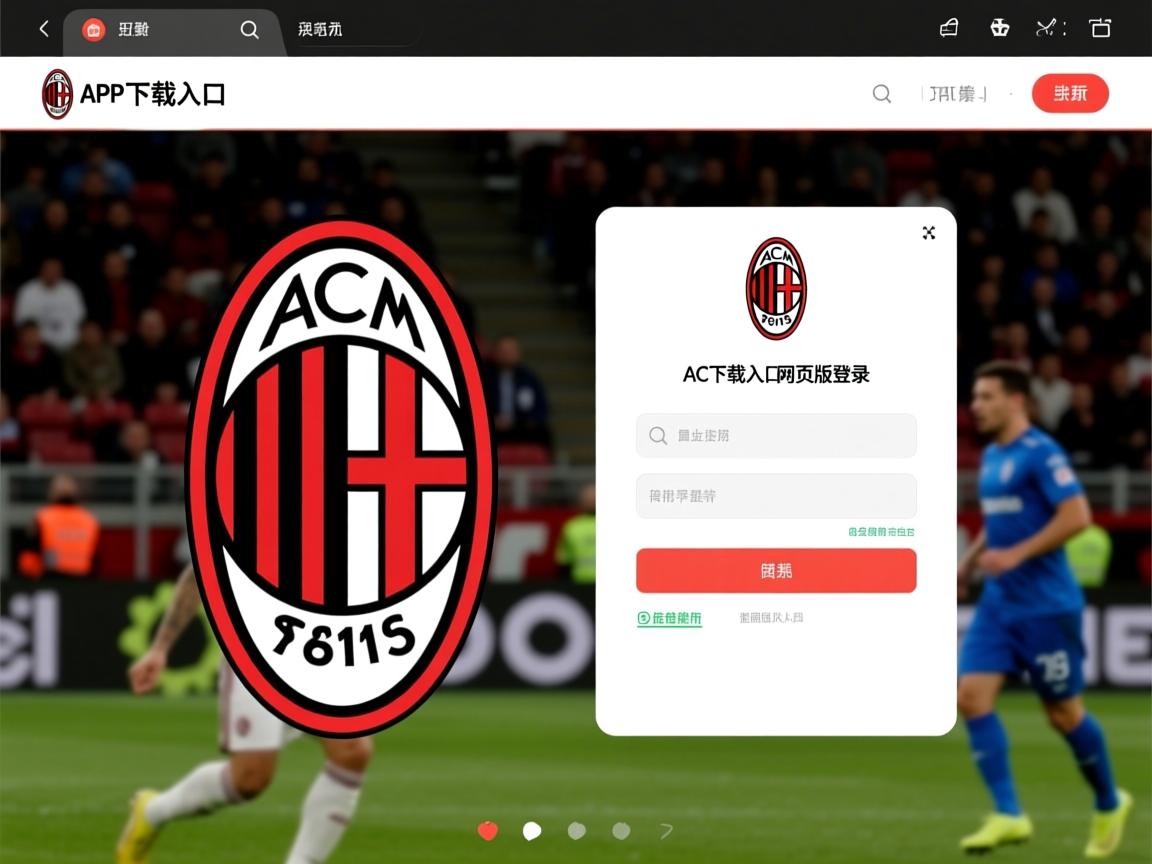1152x864 pixels.
Task: Click the AC Milan logo in site header
Action: point(57,94)
